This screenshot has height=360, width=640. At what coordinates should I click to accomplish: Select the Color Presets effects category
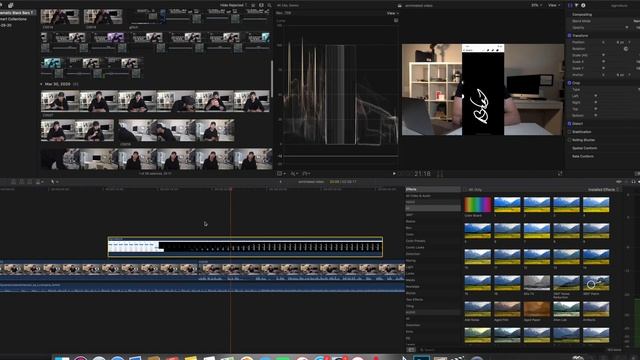pos(416,241)
